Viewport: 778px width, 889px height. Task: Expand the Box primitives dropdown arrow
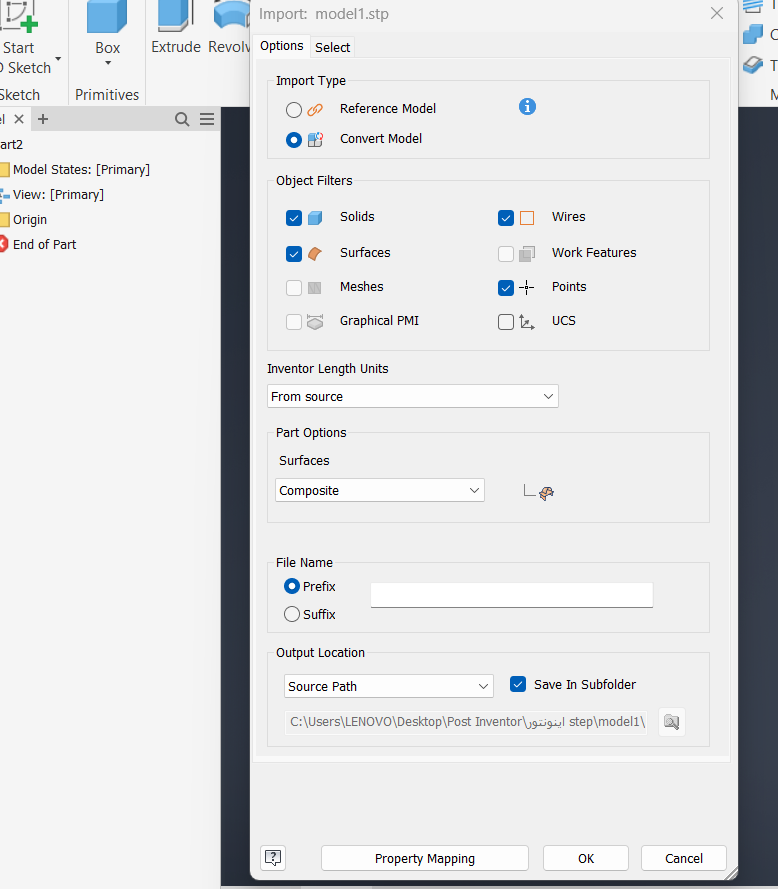(108, 63)
